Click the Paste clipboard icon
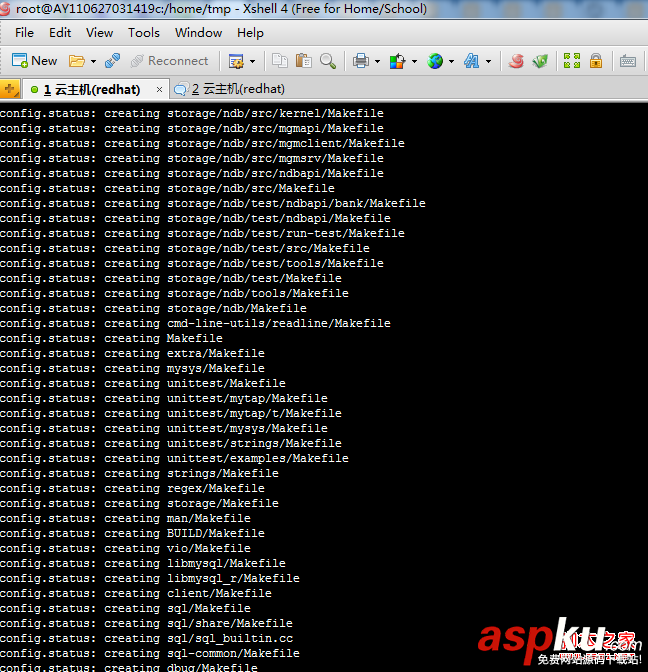648x672 pixels. pyautogui.click(x=304, y=61)
